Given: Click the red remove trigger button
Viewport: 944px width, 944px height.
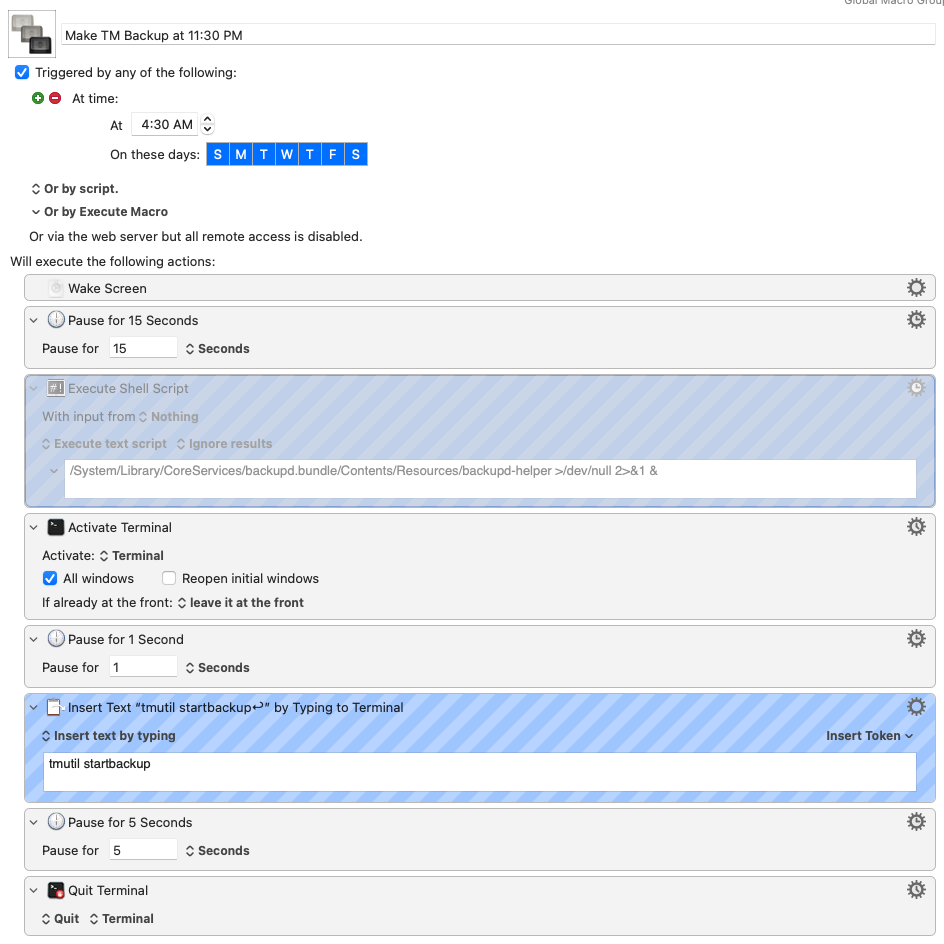Looking at the screenshot, I should click(55, 98).
